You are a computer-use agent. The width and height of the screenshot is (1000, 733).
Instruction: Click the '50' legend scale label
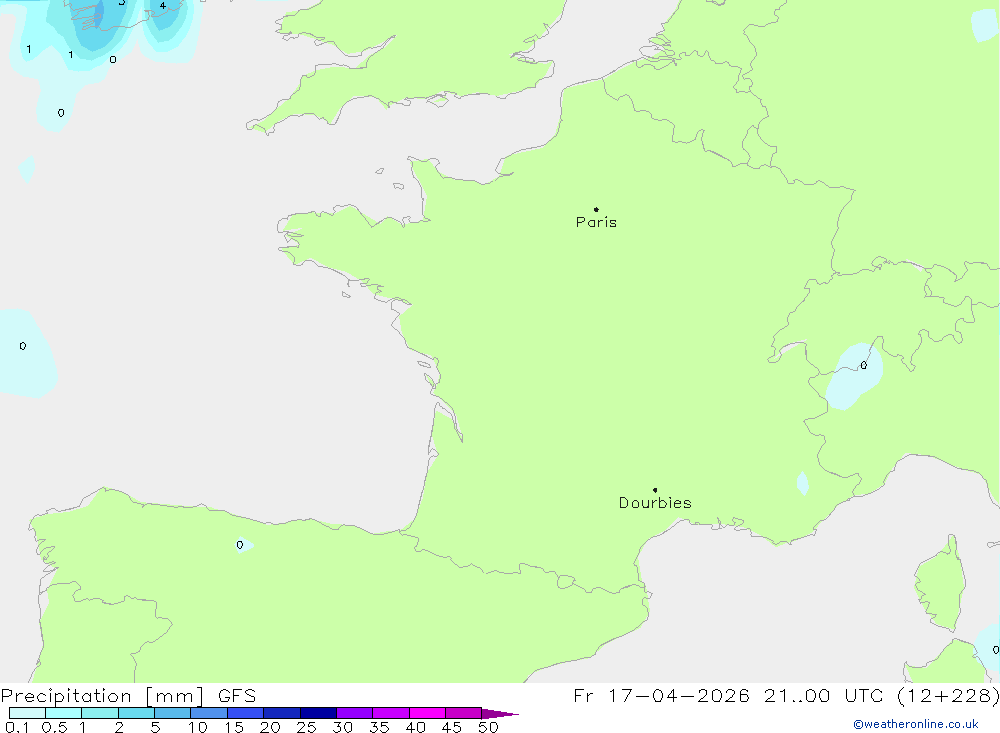(488, 727)
